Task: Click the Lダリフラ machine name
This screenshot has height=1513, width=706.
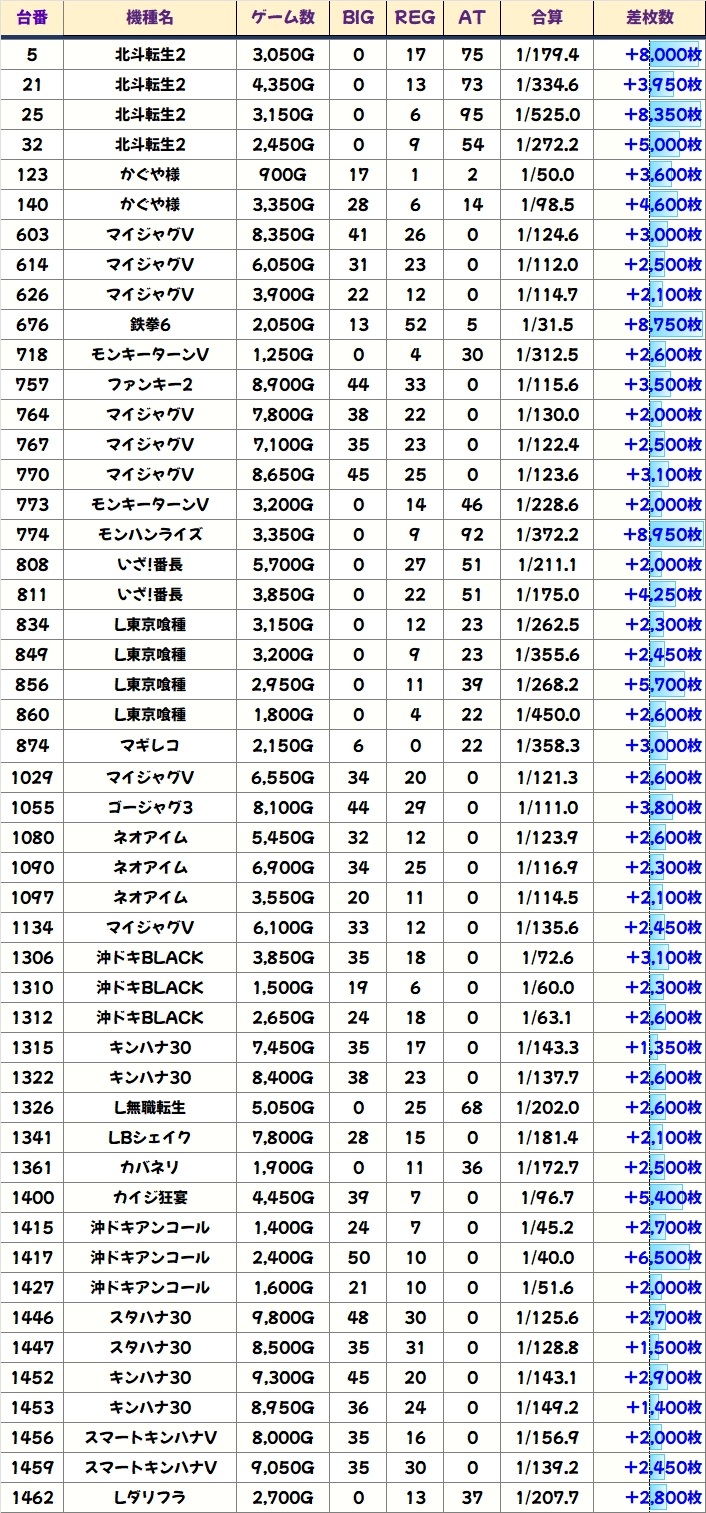Action: pos(150,1497)
